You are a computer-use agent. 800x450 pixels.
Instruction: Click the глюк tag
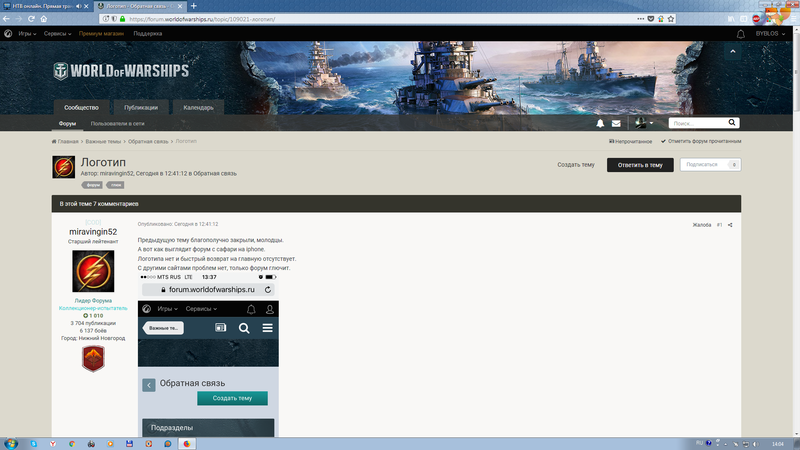pyautogui.click(x=115, y=185)
